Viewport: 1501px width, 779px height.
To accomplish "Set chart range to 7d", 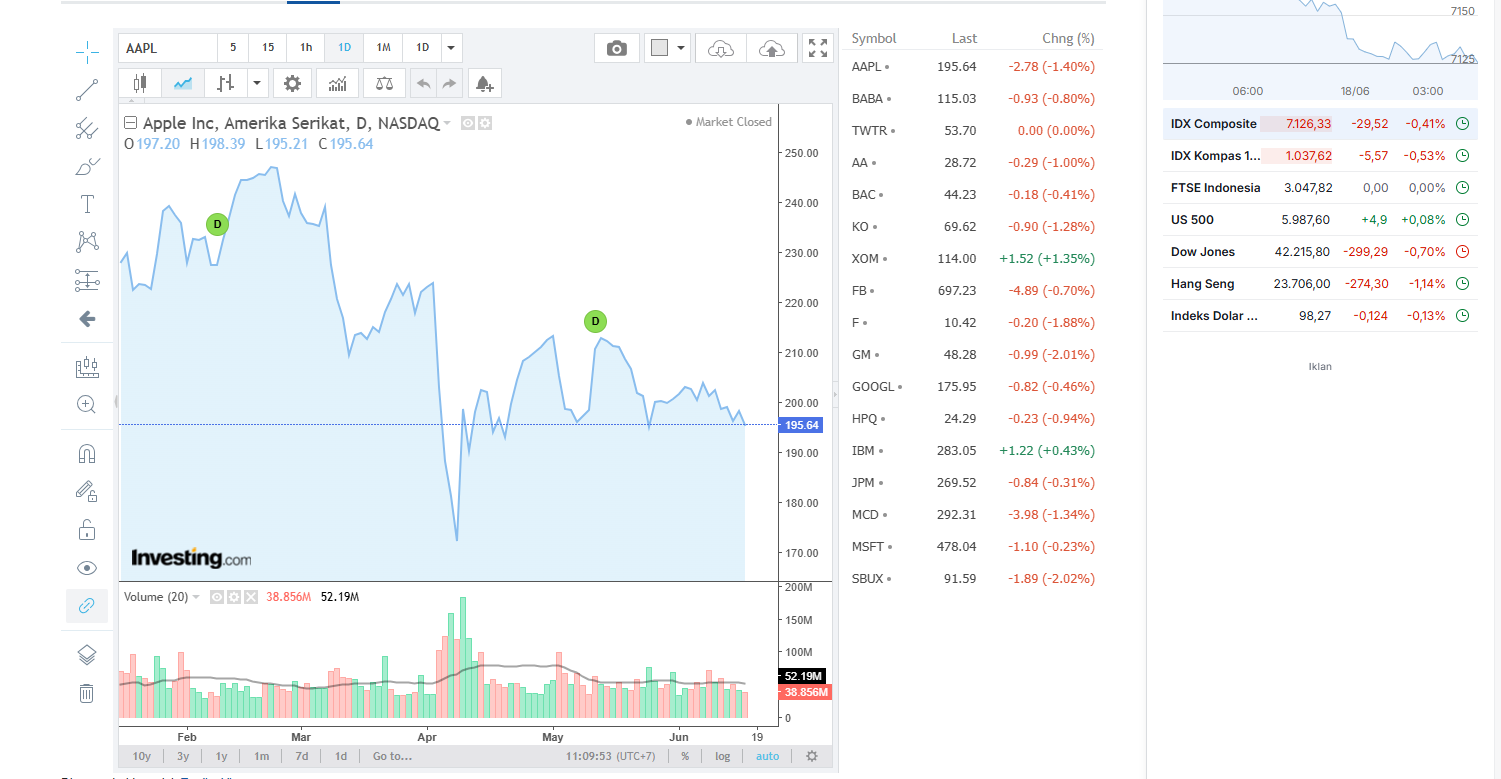I will pyautogui.click(x=301, y=756).
